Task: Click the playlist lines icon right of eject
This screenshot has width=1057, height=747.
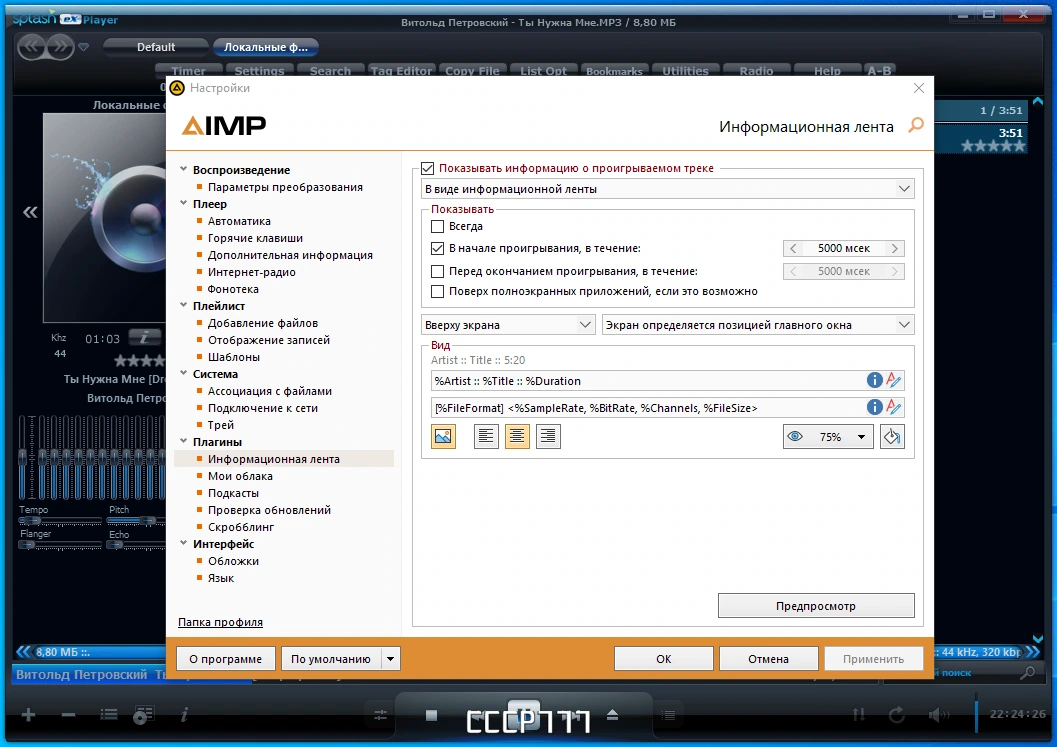Action: (668, 715)
